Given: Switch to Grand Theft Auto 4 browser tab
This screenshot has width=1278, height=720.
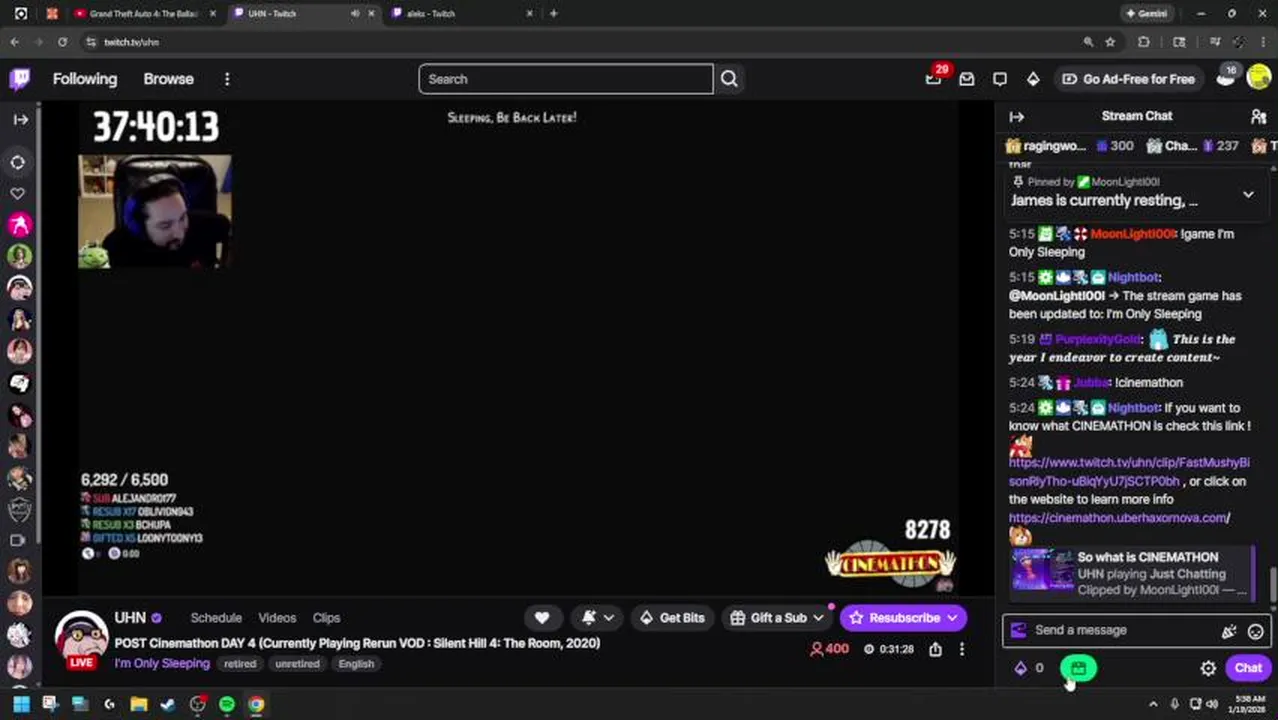Looking at the screenshot, I should coord(144,14).
